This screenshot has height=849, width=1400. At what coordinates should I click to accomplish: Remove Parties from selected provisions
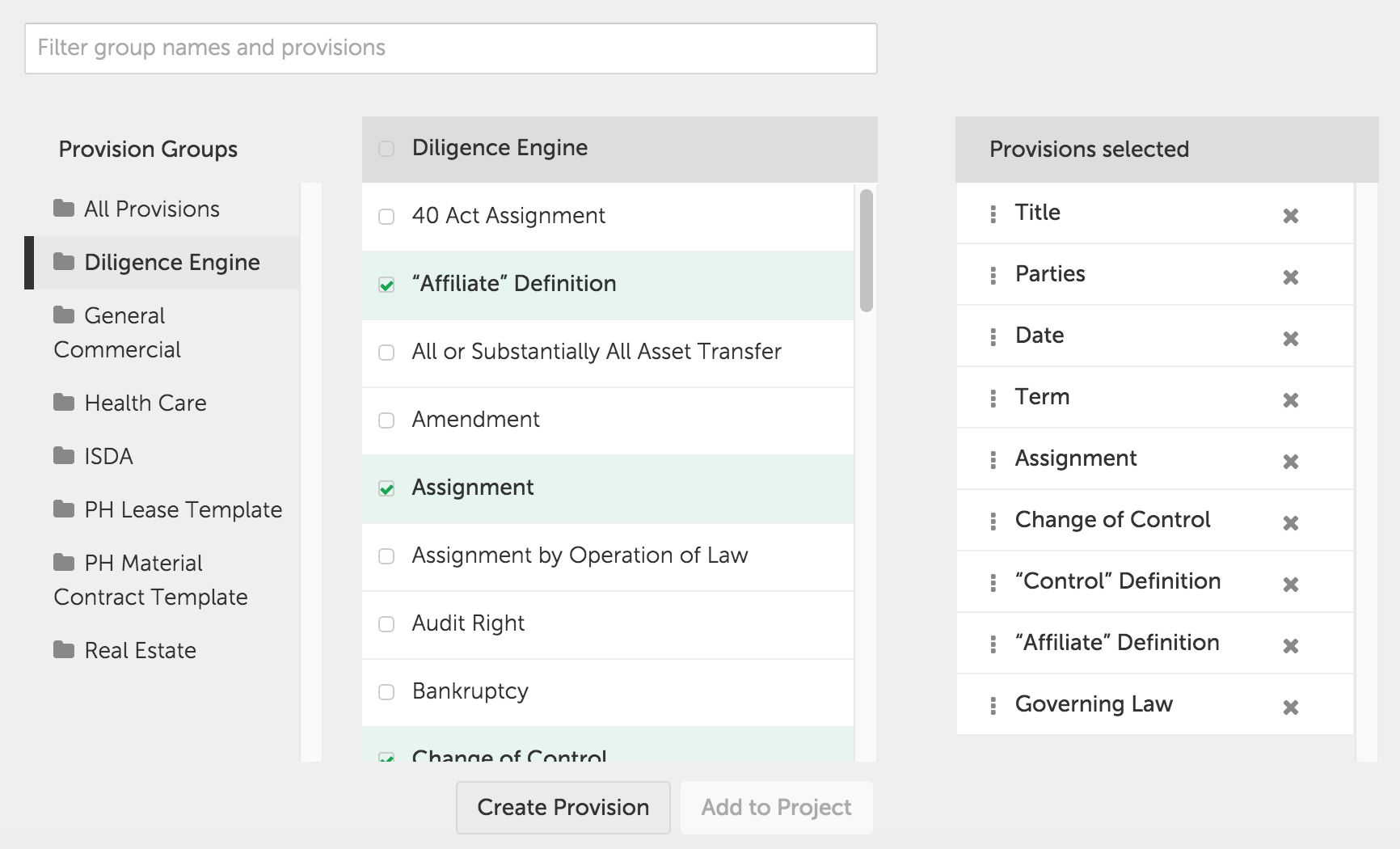(x=1291, y=277)
